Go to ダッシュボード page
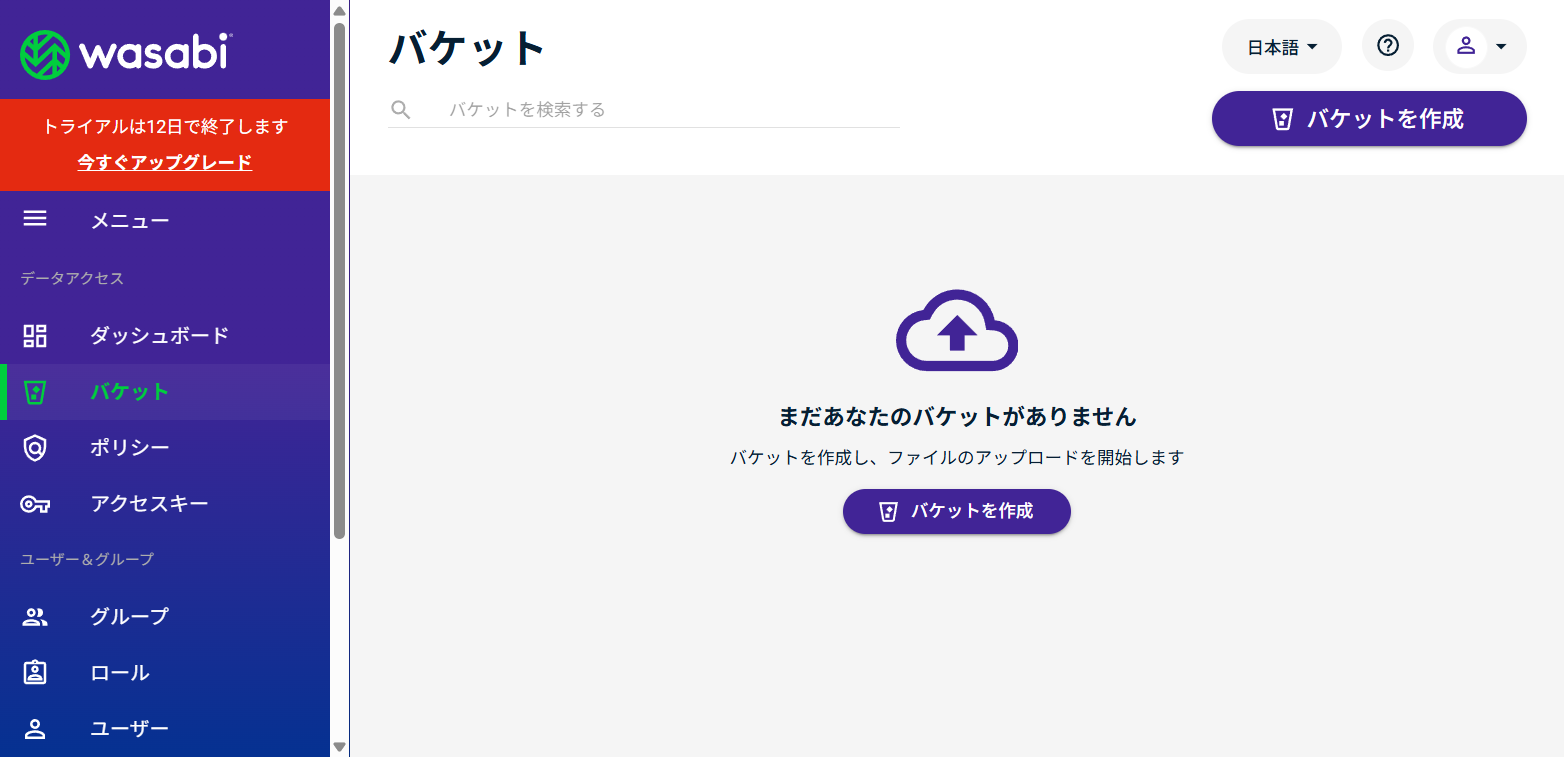 point(165,336)
